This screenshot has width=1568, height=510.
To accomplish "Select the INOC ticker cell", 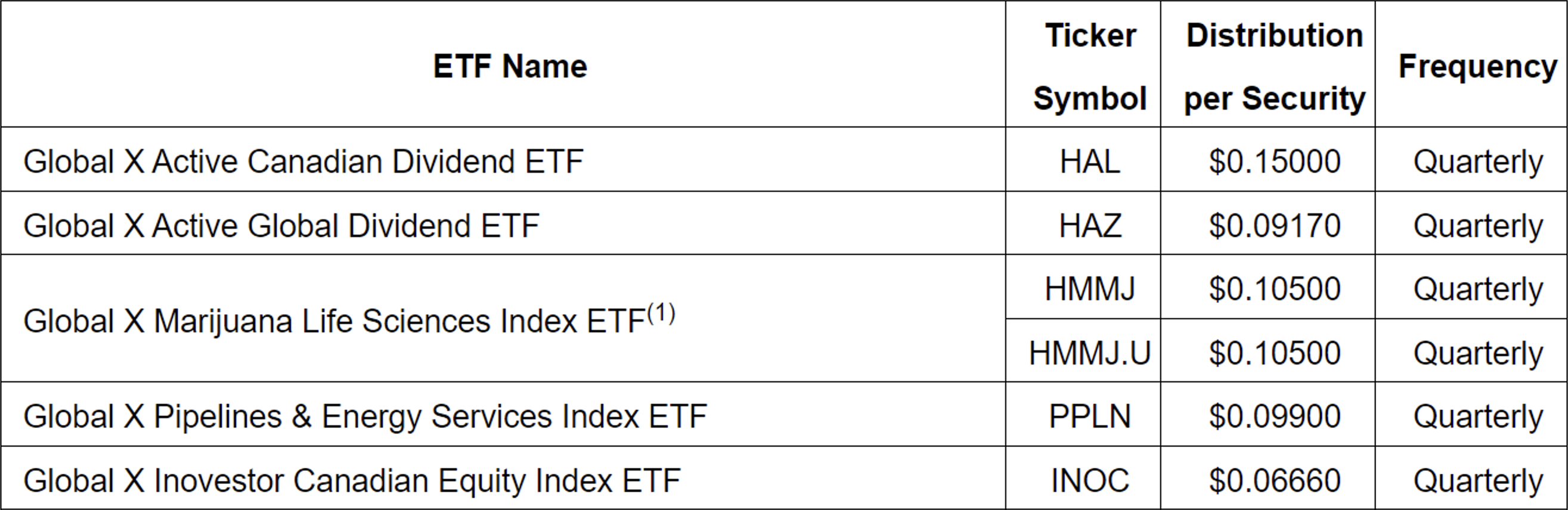I will (x=1090, y=480).
